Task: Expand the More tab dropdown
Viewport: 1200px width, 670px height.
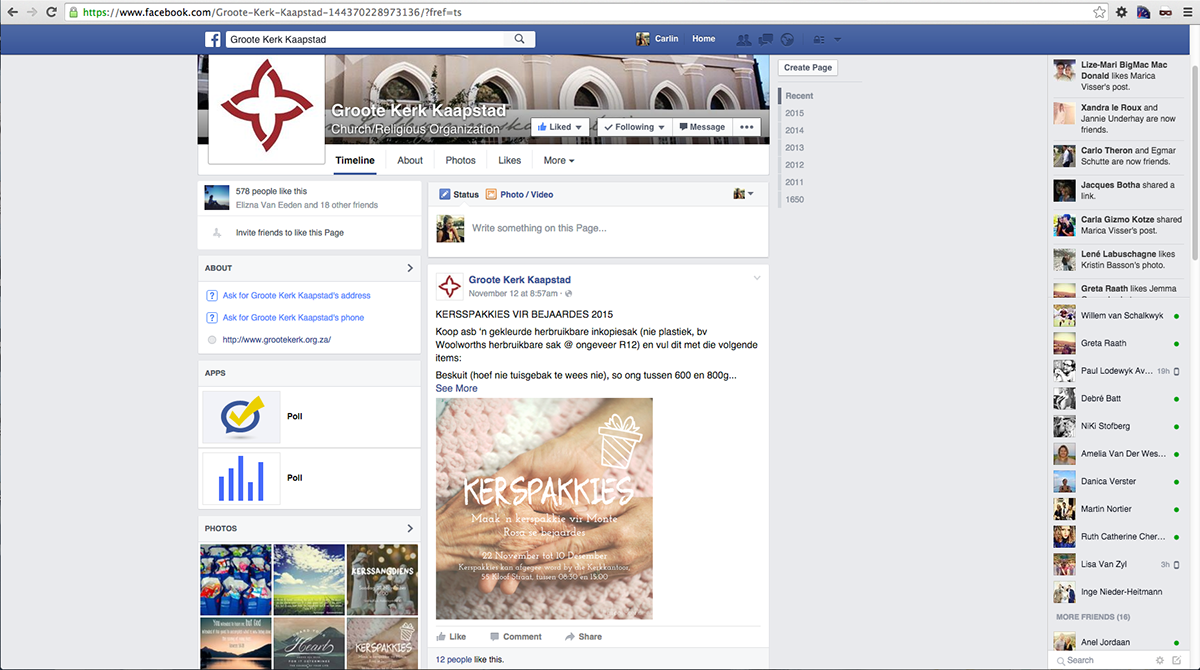Action: pyautogui.click(x=559, y=160)
